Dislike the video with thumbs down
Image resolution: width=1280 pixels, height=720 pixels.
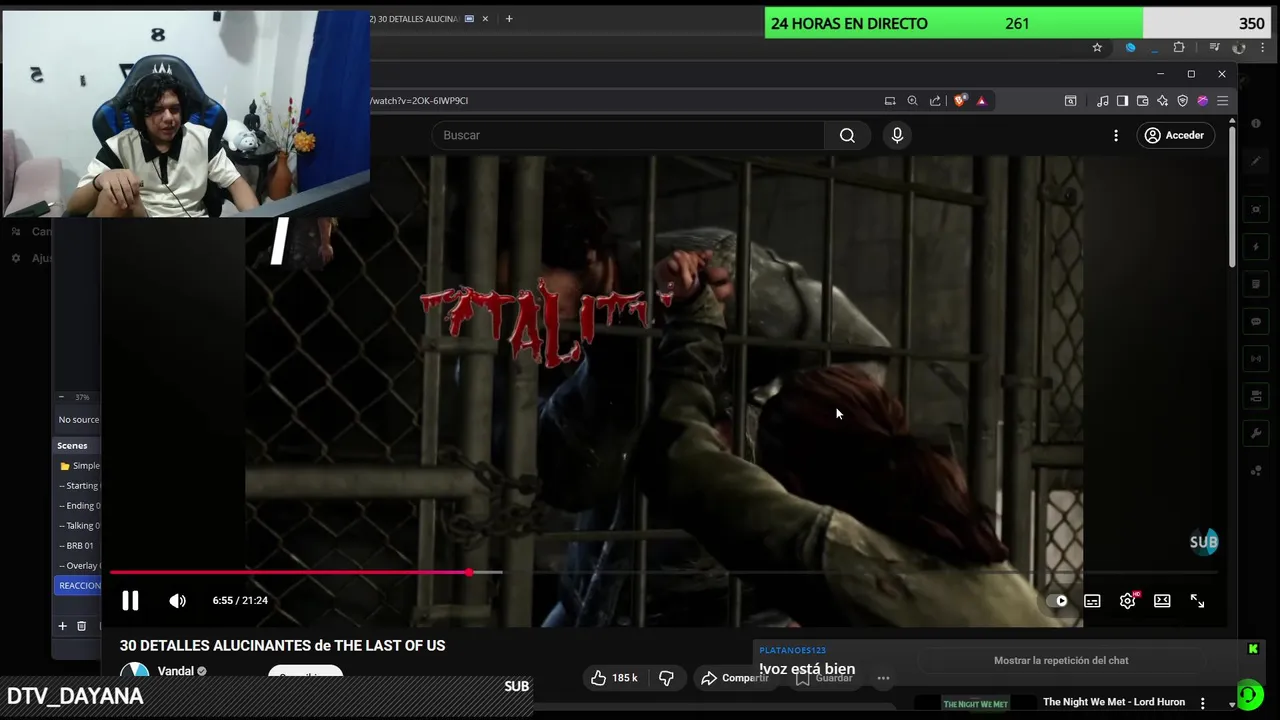click(666, 678)
